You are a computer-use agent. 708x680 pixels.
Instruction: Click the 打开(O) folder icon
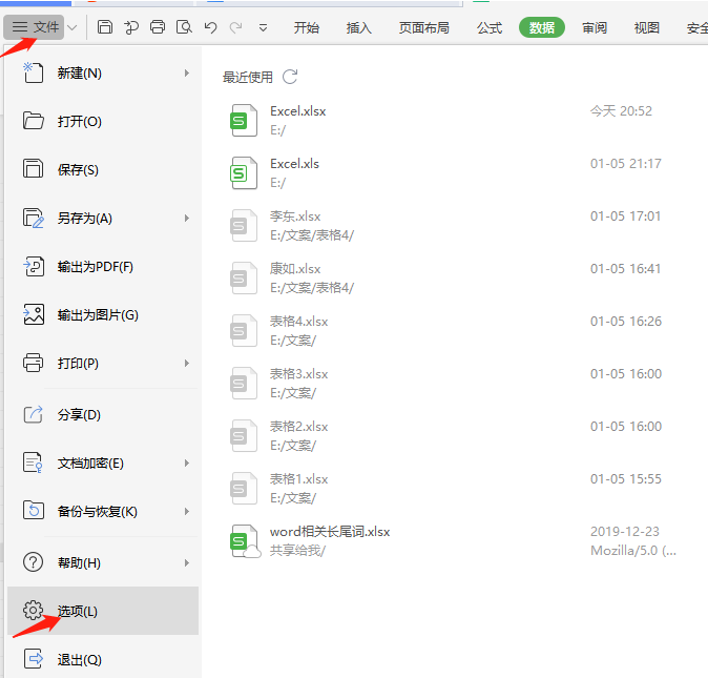(x=33, y=121)
